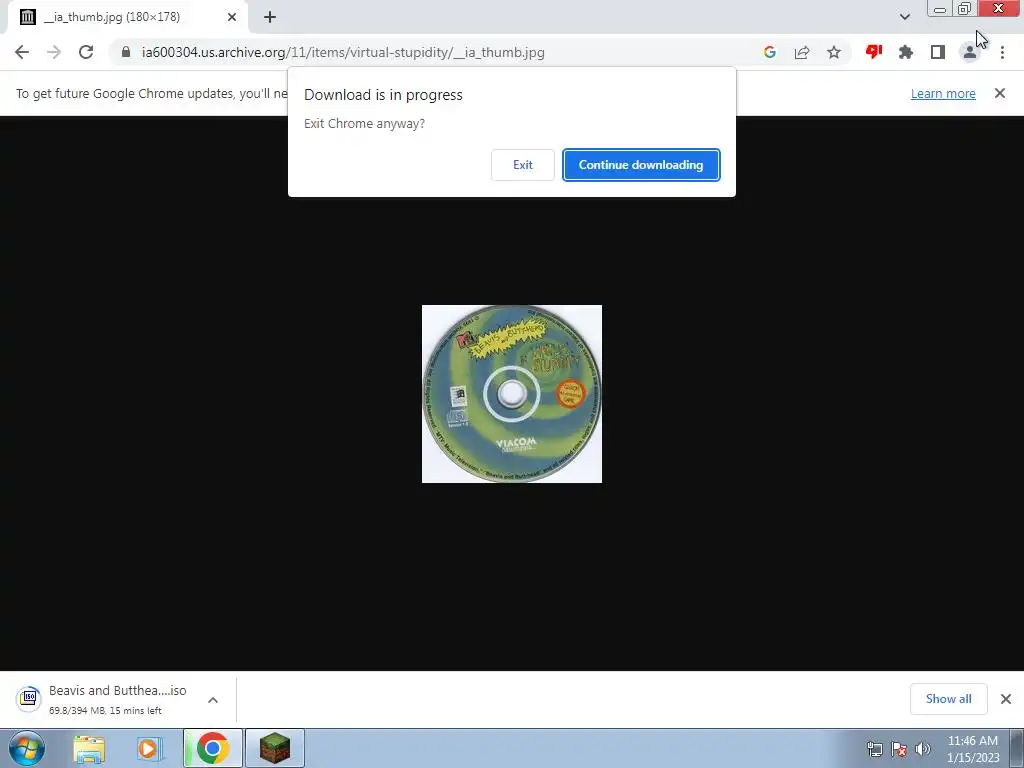
Task: Open Minecraft from the taskbar
Action: [x=275, y=748]
